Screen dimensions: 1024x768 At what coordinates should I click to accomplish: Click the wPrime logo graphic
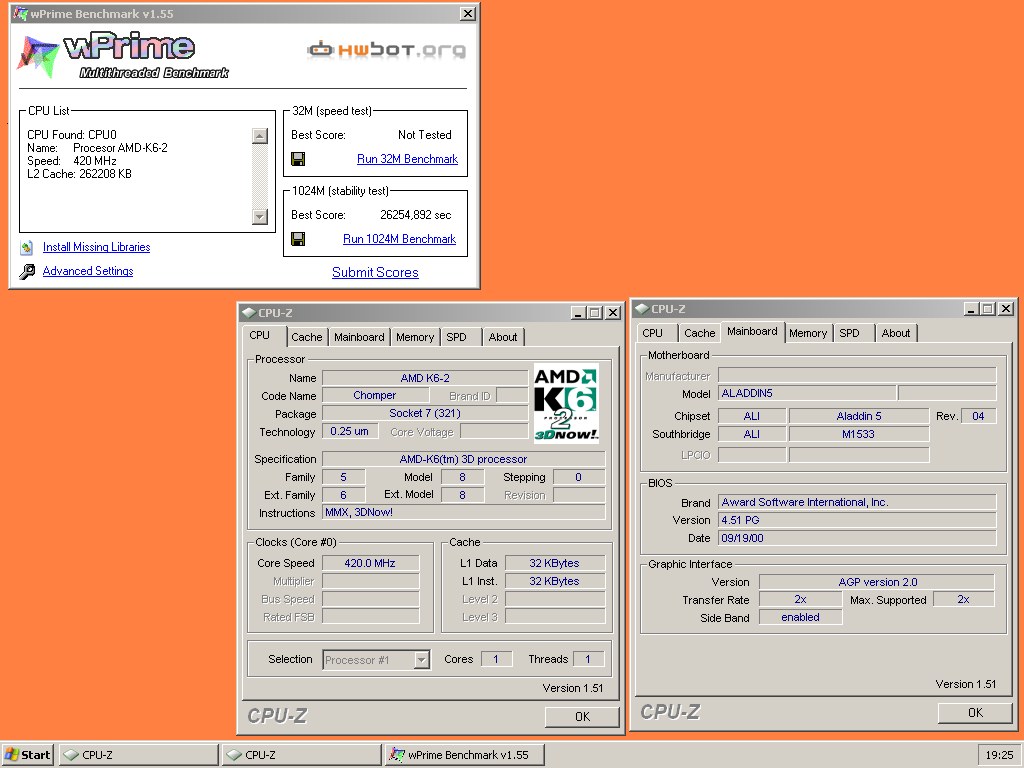(124, 56)
